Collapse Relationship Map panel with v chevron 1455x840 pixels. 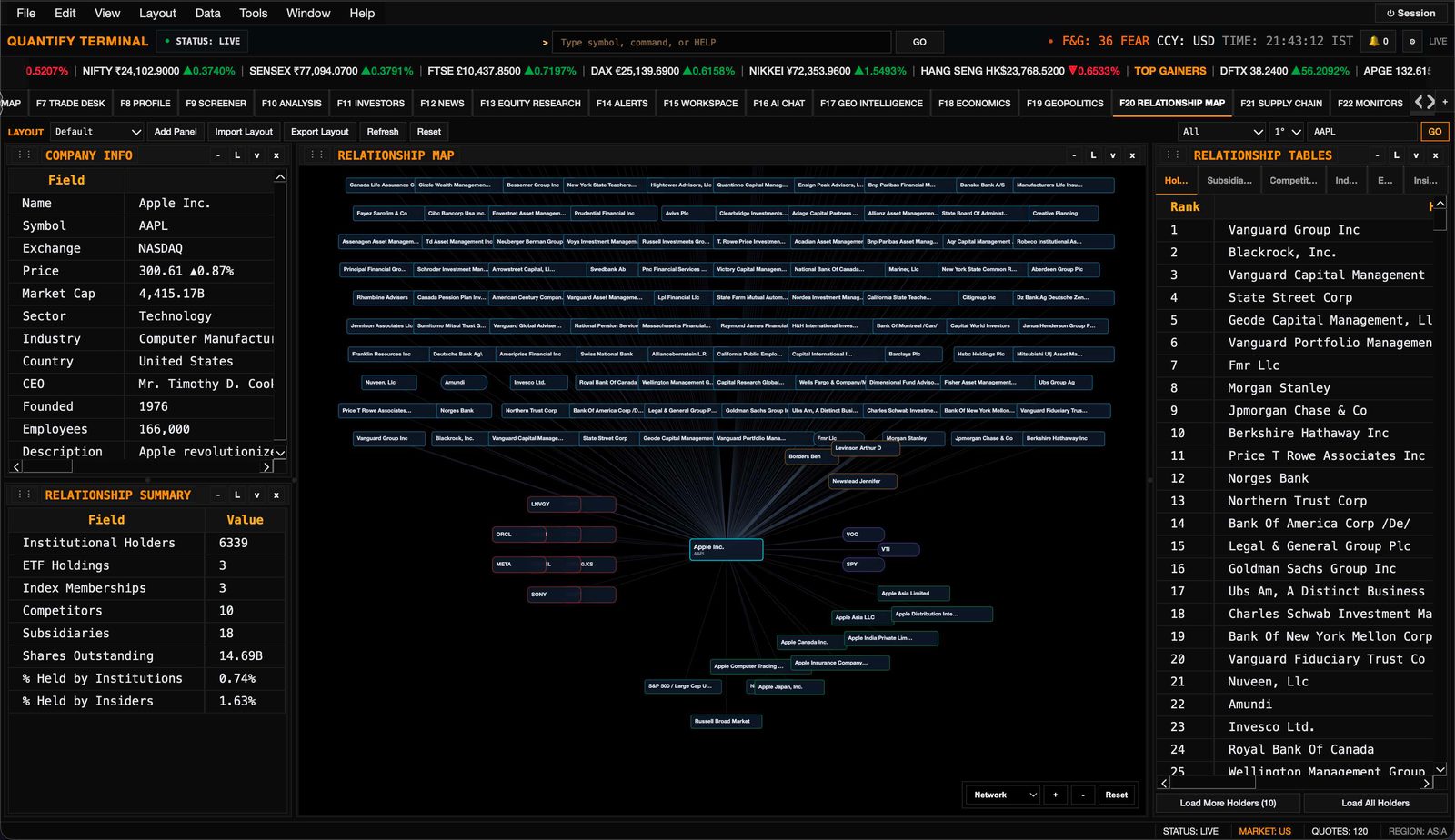pyautogui.click(x=1112, y=155)
